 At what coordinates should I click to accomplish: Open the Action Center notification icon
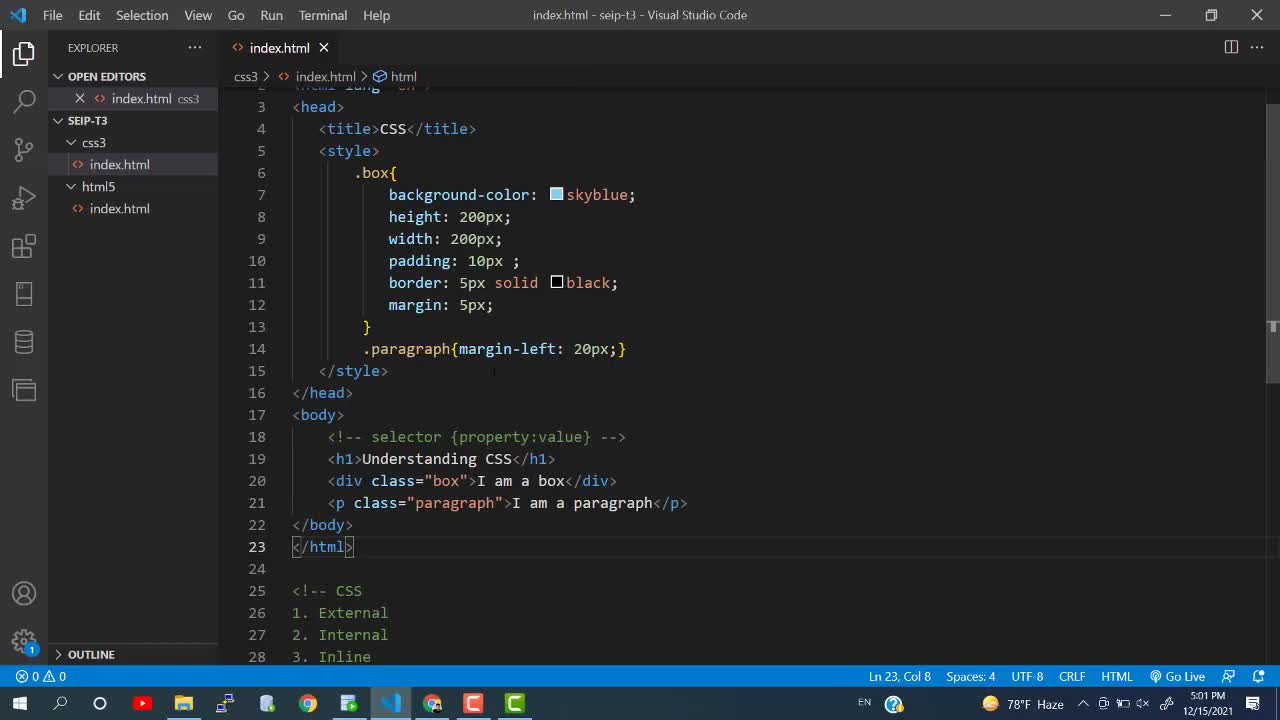[x=1253, y=704]
